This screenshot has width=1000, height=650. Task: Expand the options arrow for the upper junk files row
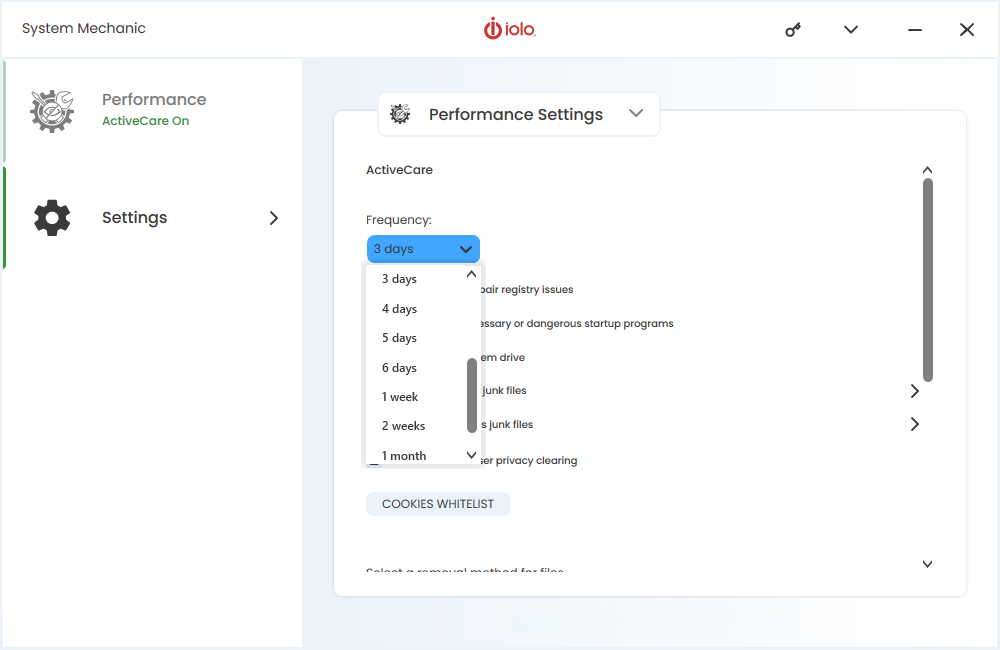coord(915,391)
